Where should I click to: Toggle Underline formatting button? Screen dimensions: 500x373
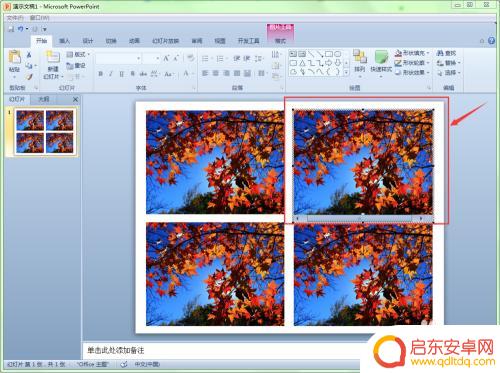[122, 74]
